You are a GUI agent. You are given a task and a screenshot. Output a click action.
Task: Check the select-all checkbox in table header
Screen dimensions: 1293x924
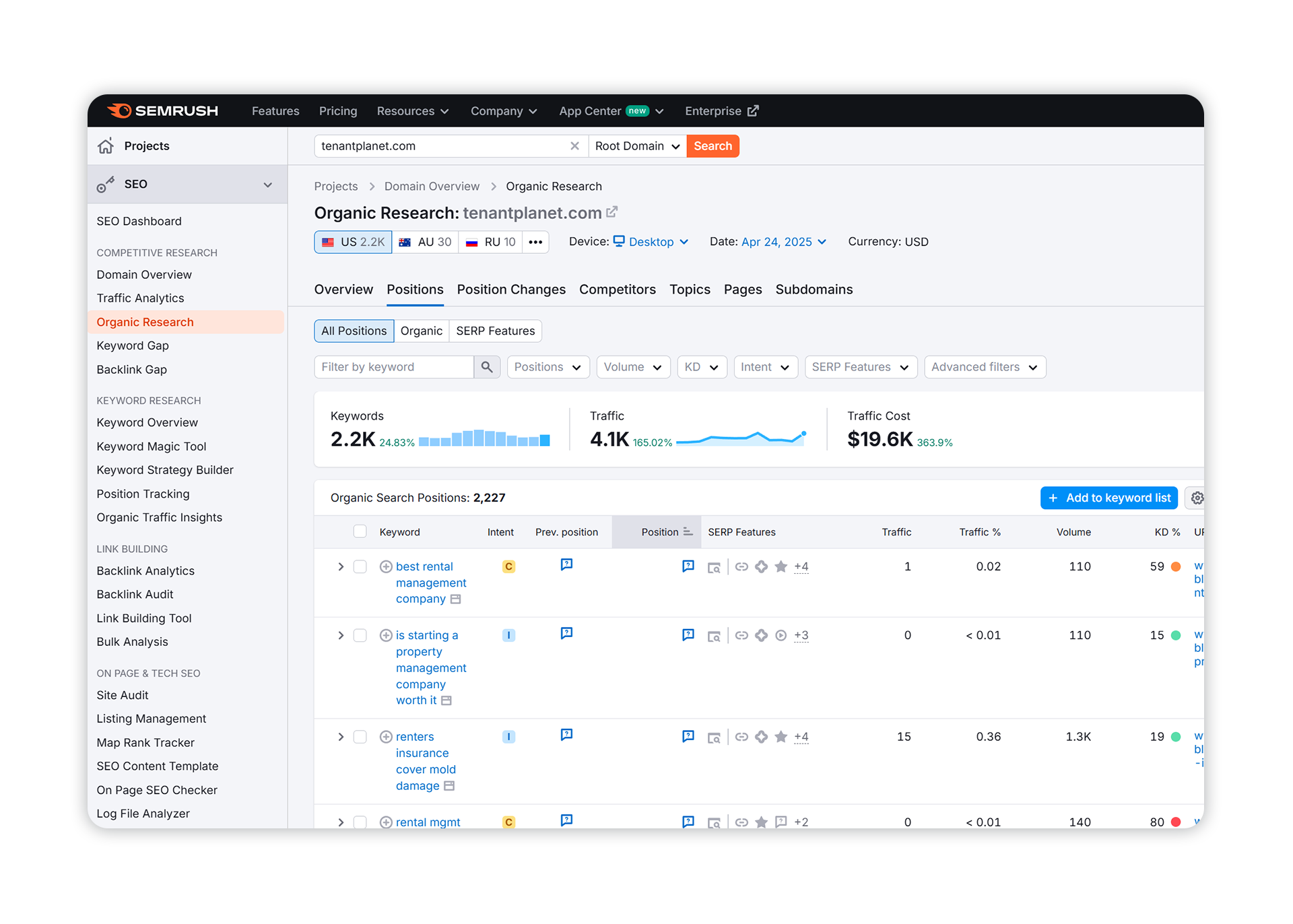(360, 531)
